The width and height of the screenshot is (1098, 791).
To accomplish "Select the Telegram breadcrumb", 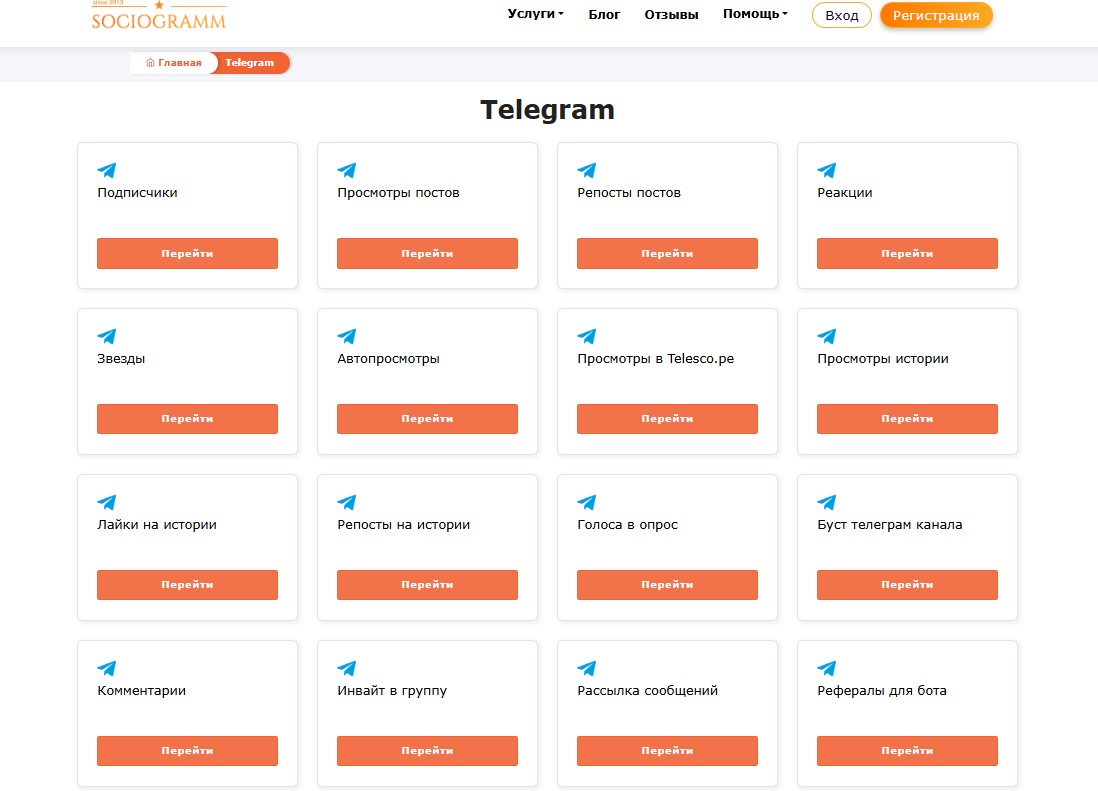I will point(251,62).
